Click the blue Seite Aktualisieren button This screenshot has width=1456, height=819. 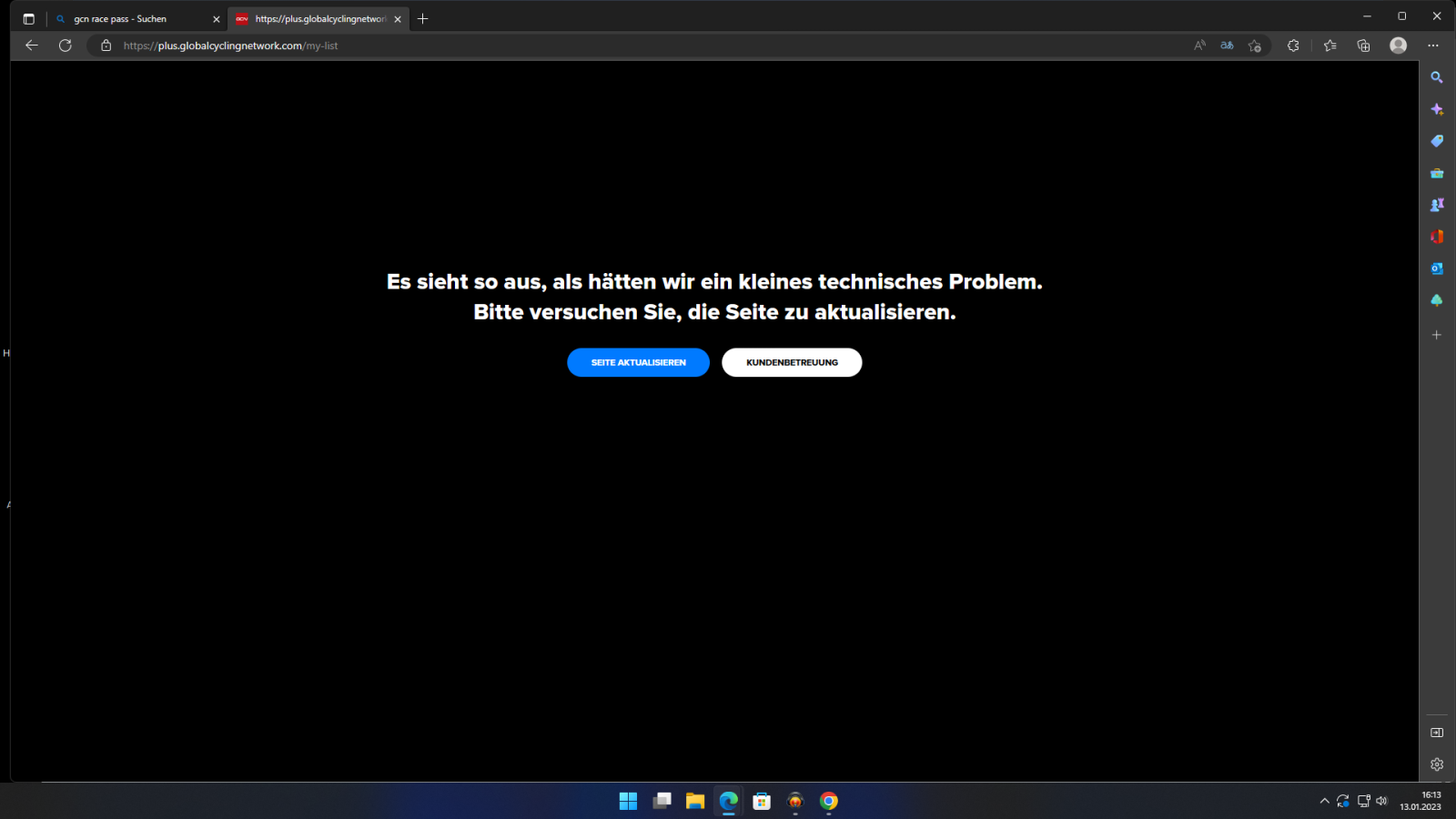tap(638, 362)
